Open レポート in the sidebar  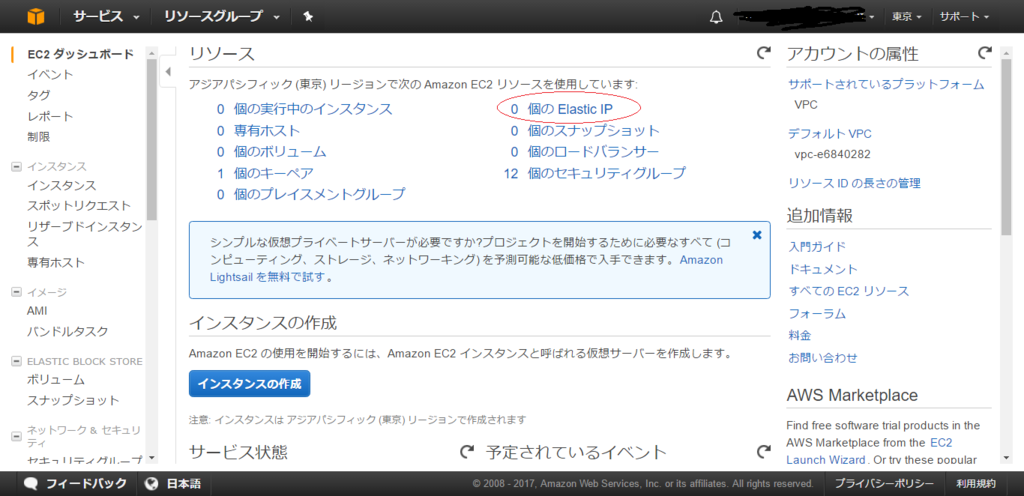[50, 116]
